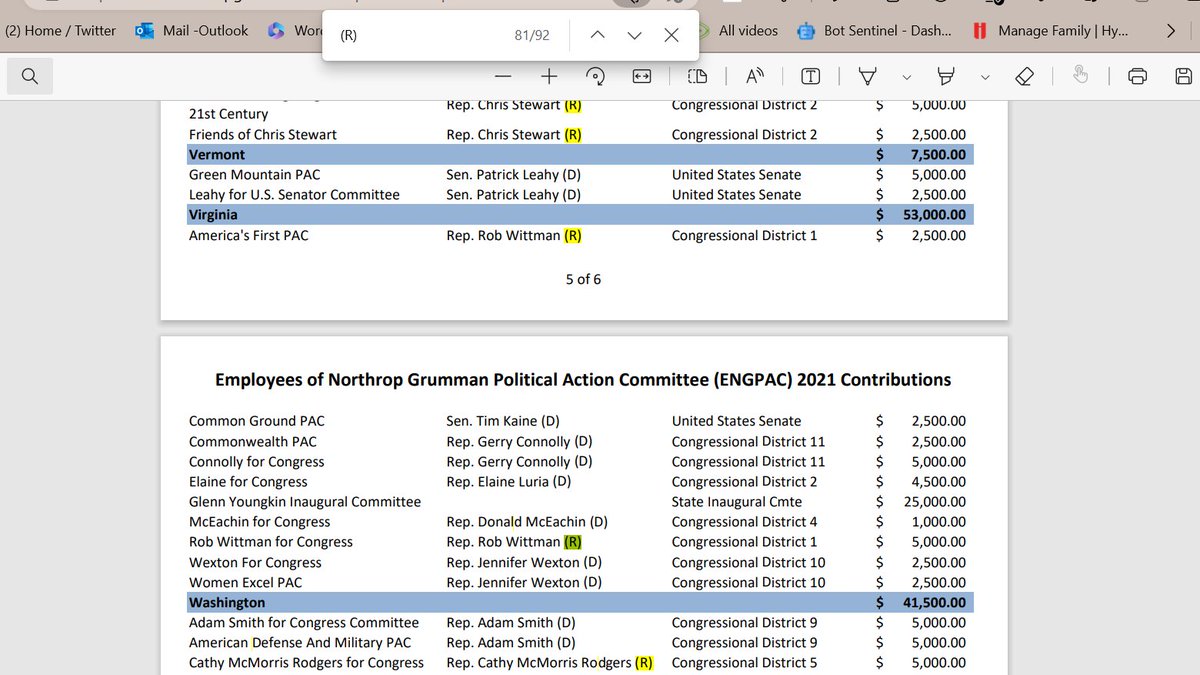Click 'American Defense And Military PAC'
This screenshot has width=1200, height=675.
click(300, 642)
